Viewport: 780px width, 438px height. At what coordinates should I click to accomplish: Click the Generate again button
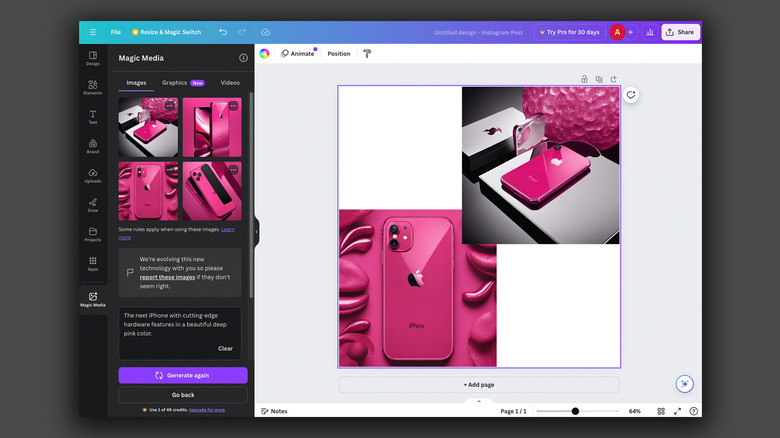[x=183, y=375]
